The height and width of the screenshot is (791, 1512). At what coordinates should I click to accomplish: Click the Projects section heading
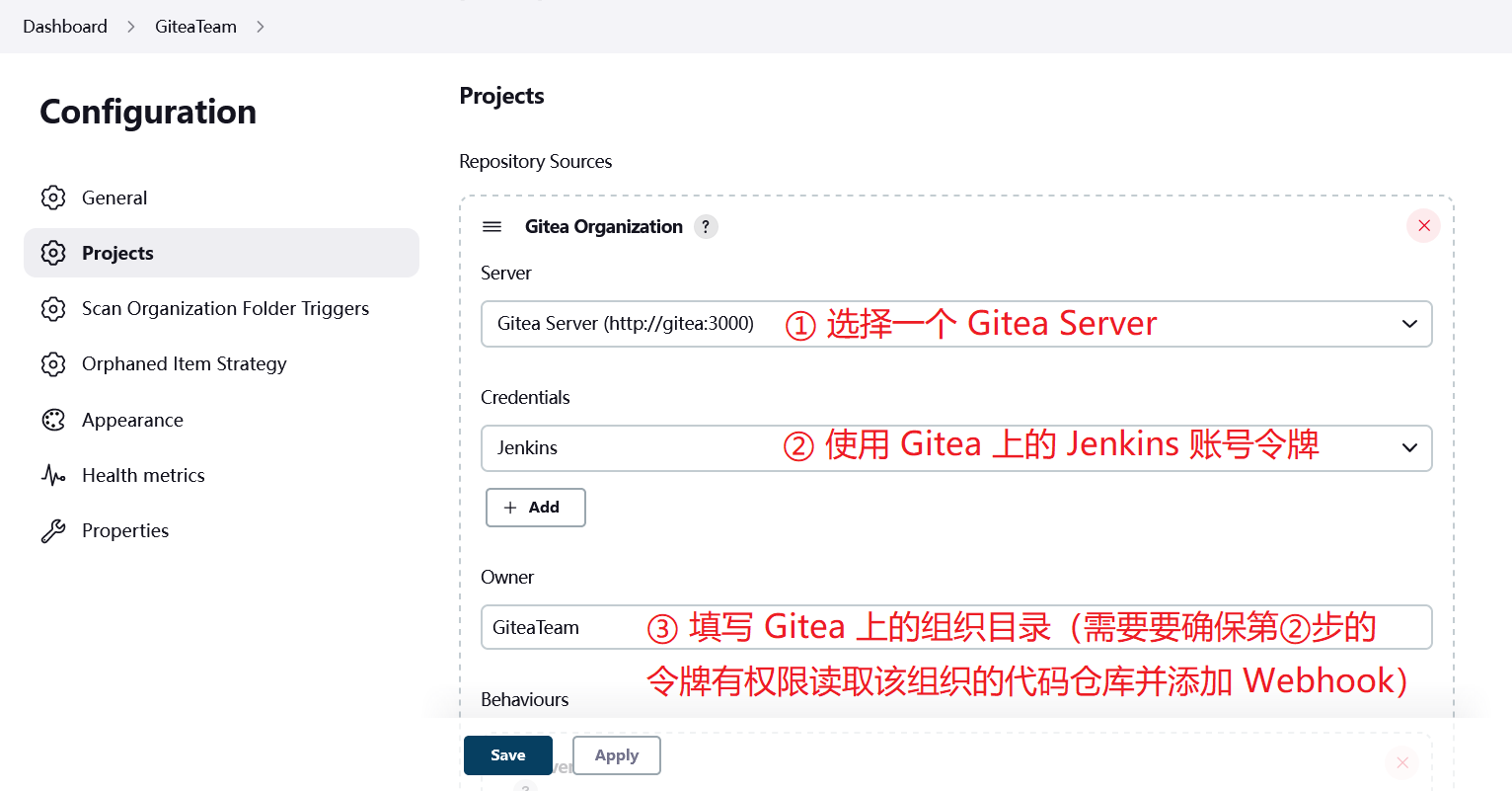pos(501,96)
